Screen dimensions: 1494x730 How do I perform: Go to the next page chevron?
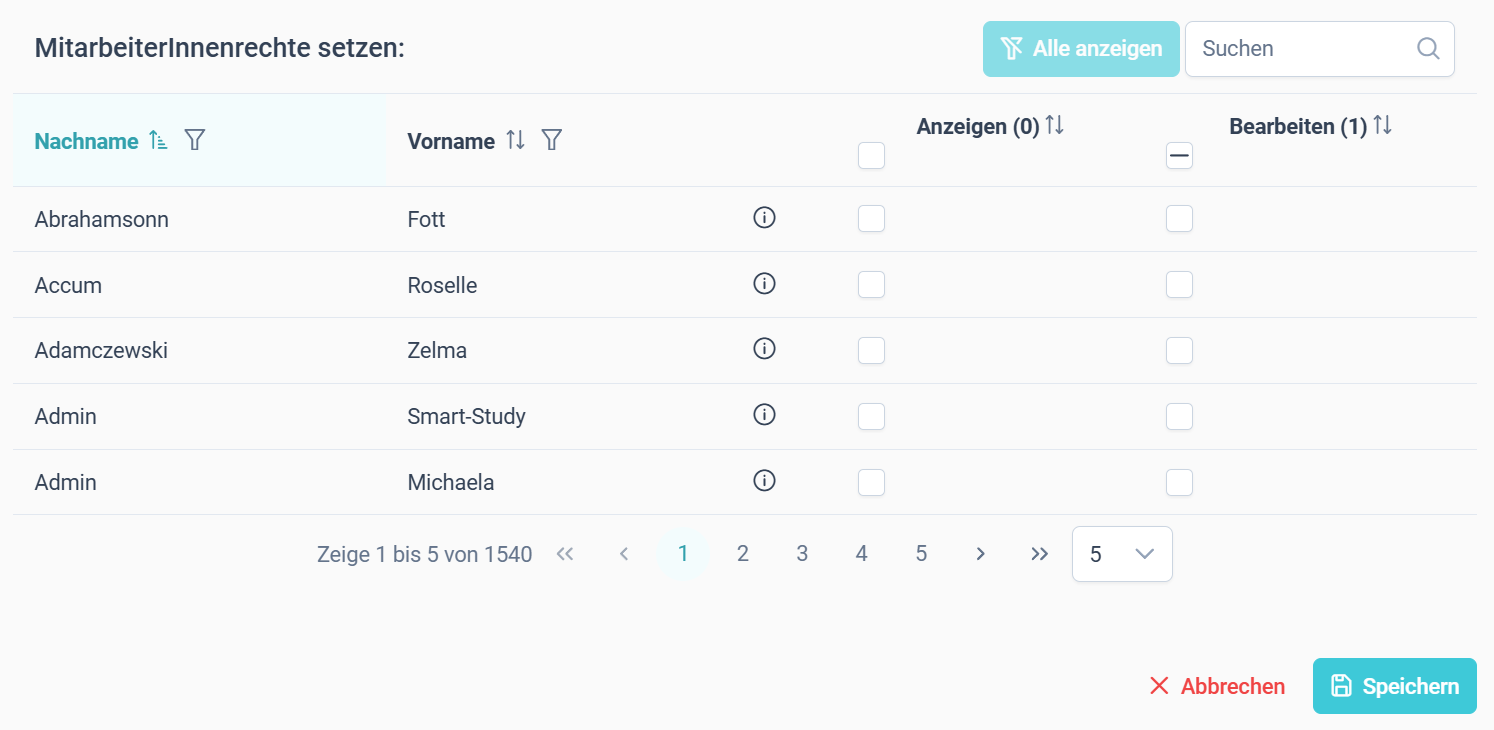(x=981, y=554)
